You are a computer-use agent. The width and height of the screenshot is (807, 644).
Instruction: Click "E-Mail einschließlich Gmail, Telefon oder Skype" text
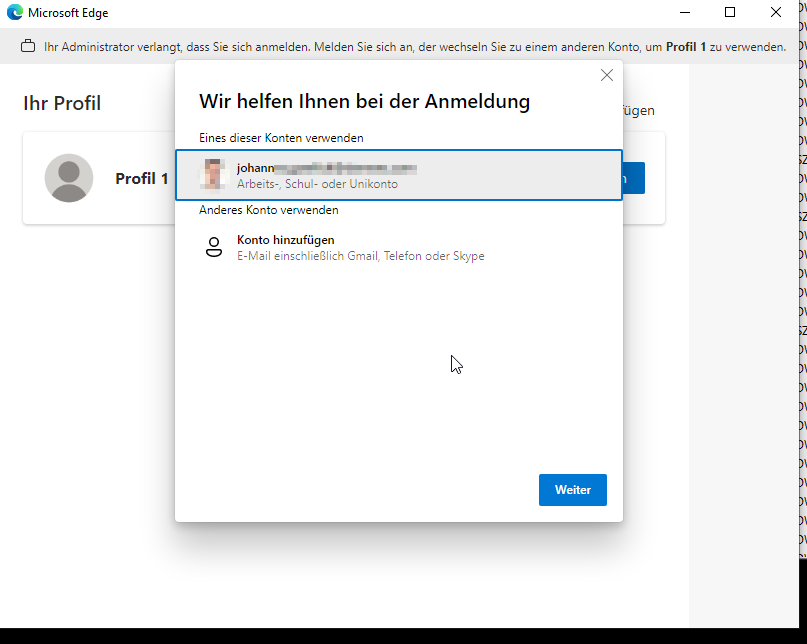(x=360, y=256)
